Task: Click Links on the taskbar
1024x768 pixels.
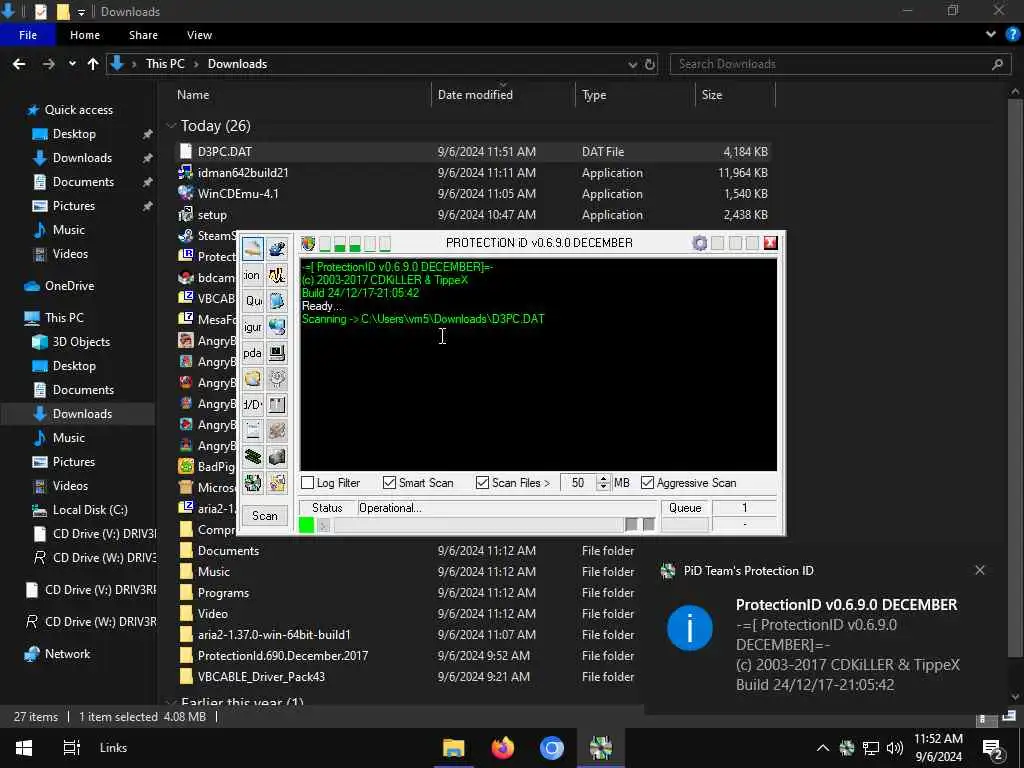Action: point(114,748)
